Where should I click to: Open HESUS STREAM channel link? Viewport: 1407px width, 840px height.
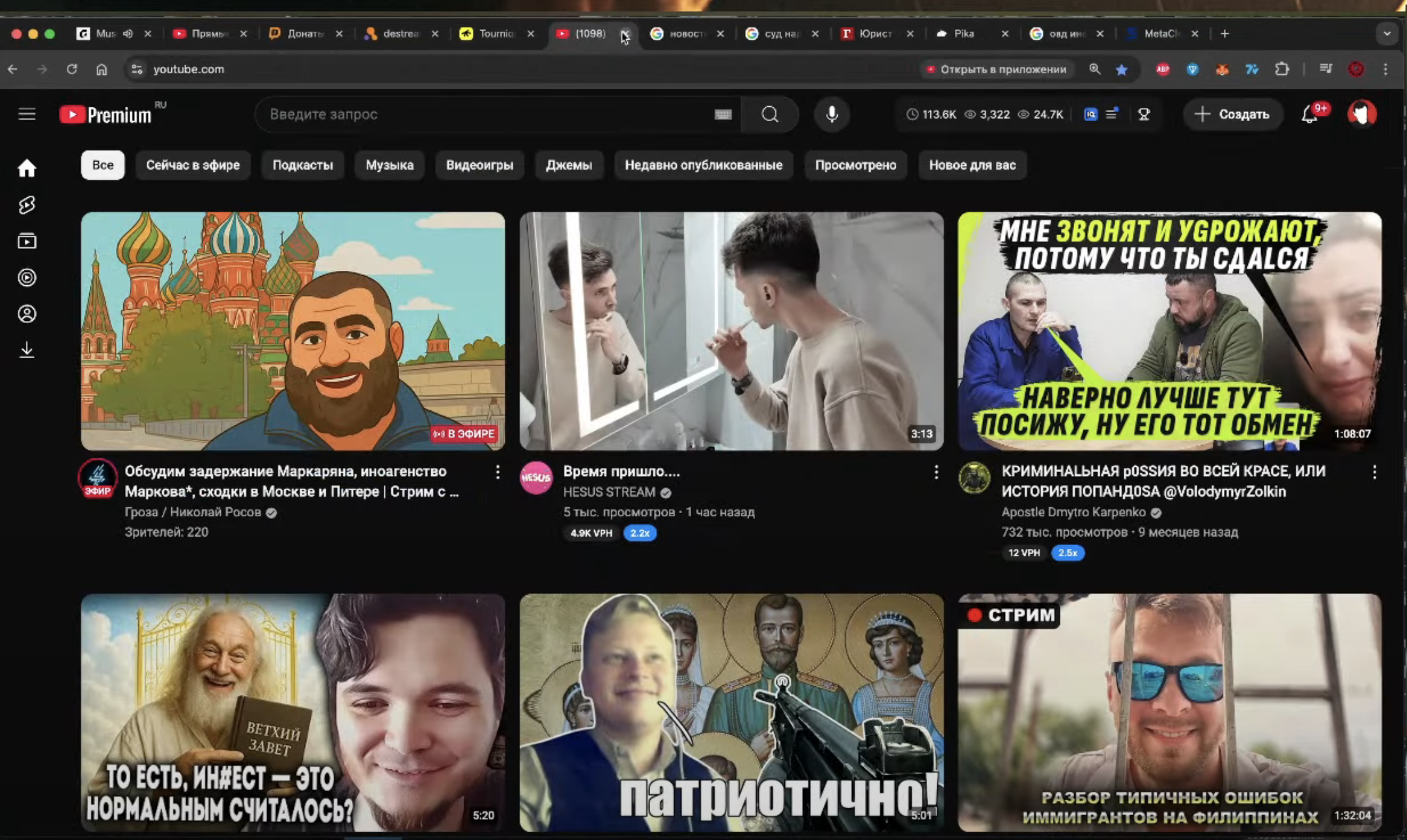(609, 492)
